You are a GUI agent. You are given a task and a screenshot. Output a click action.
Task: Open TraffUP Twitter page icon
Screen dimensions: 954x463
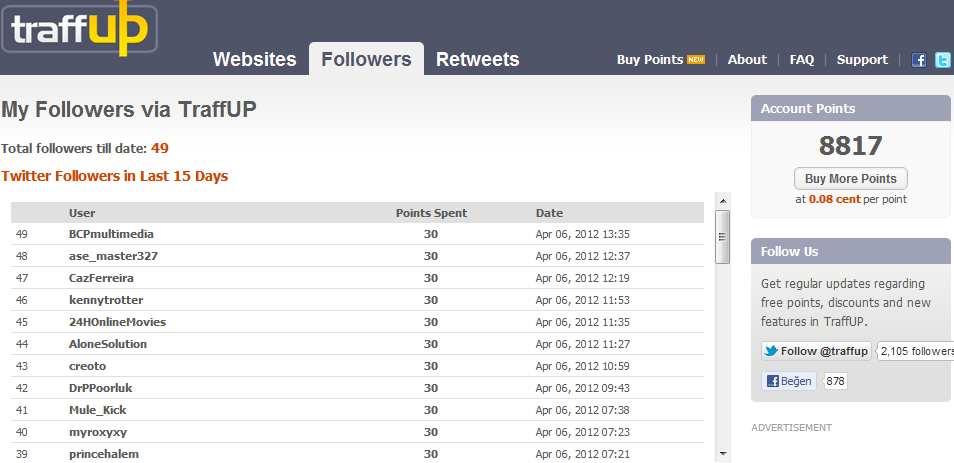(x=942, y=60)
